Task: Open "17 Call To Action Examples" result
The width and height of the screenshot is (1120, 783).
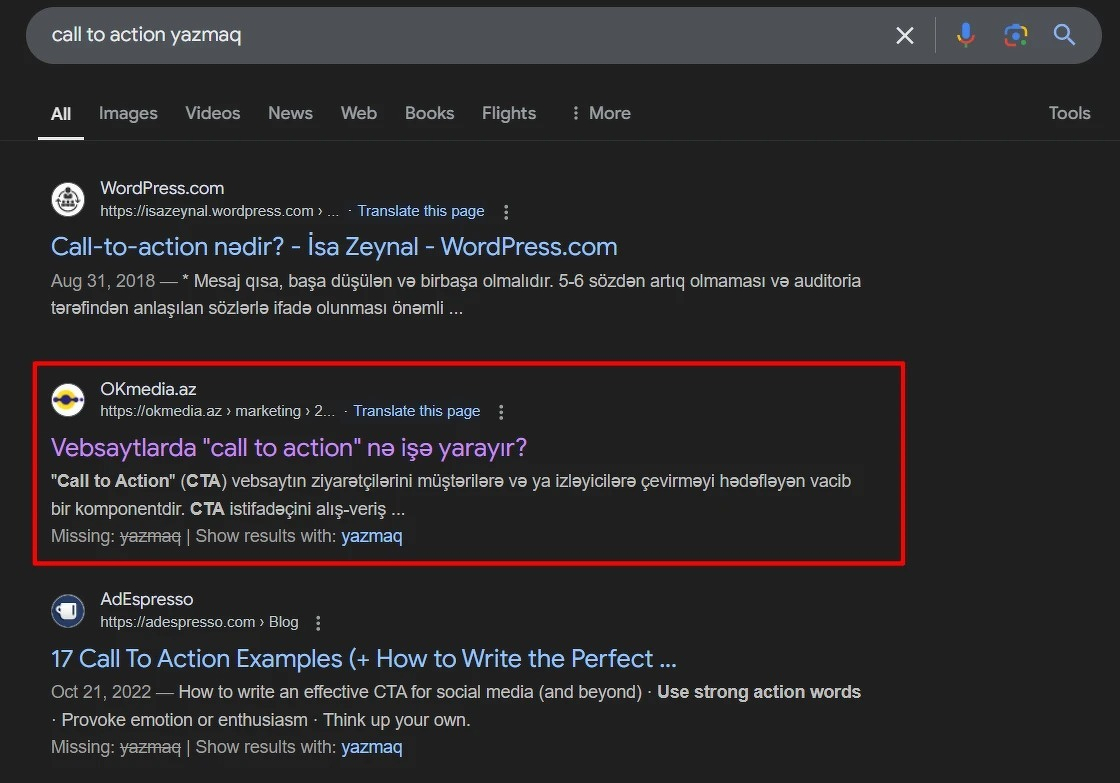Action: tap(364, 659)
